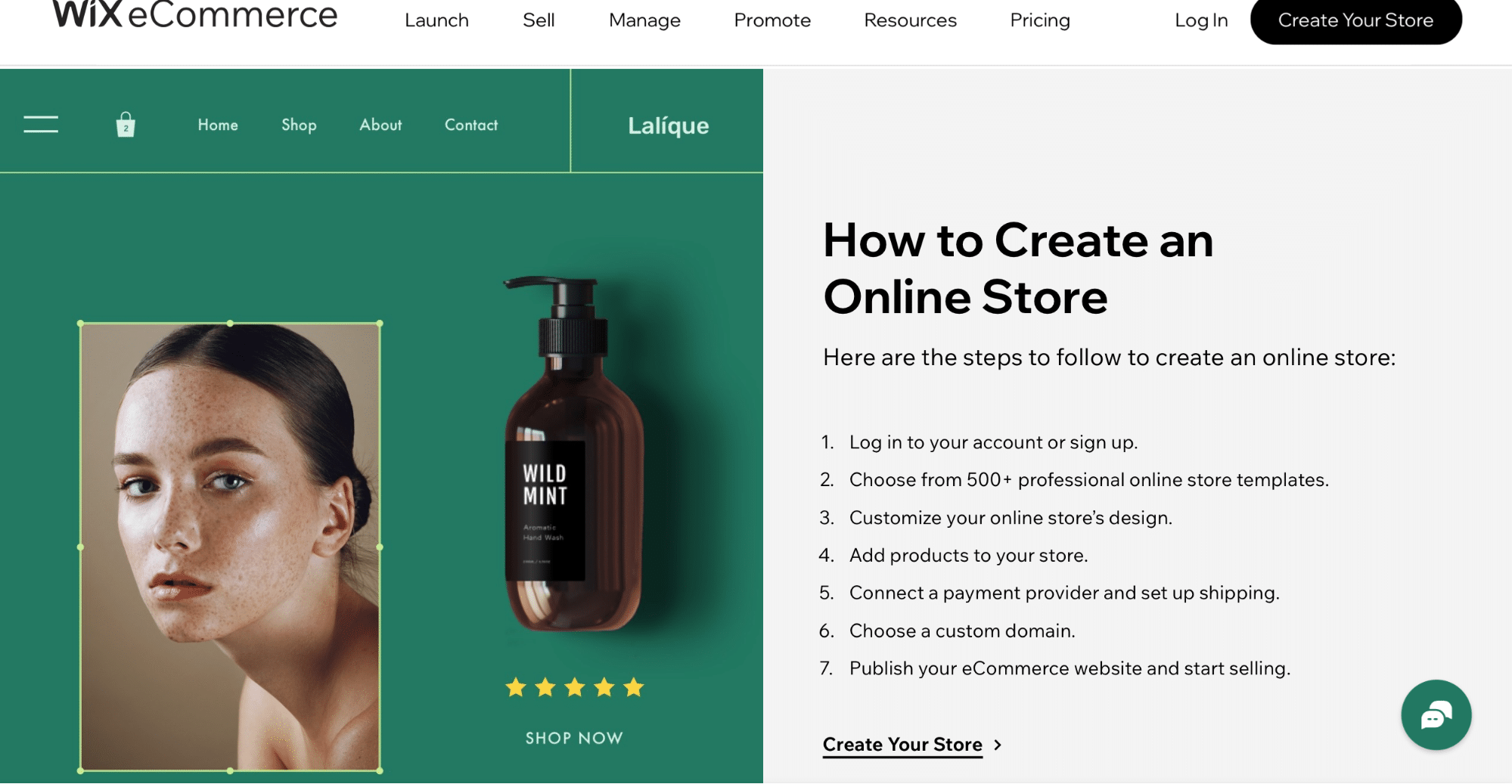Follow the underlined Create Your Store link
Image resolution: width=1512 pixels, height=784 pixels.
pos(902,745)
